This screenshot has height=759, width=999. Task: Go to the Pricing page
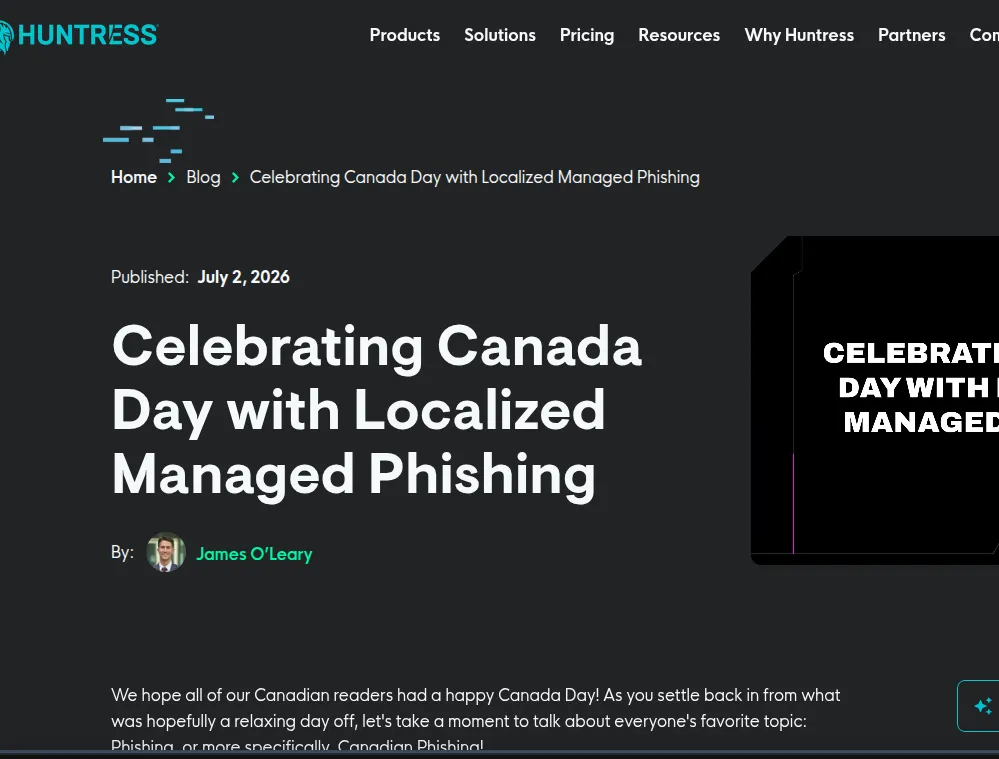[x=587, y=35]
